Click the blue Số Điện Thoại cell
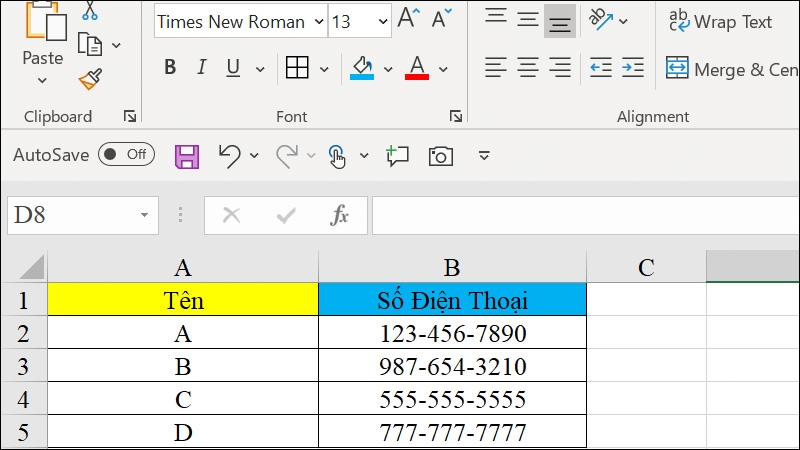The width and height of the screenshot is (800, 450). click(452, 299)
